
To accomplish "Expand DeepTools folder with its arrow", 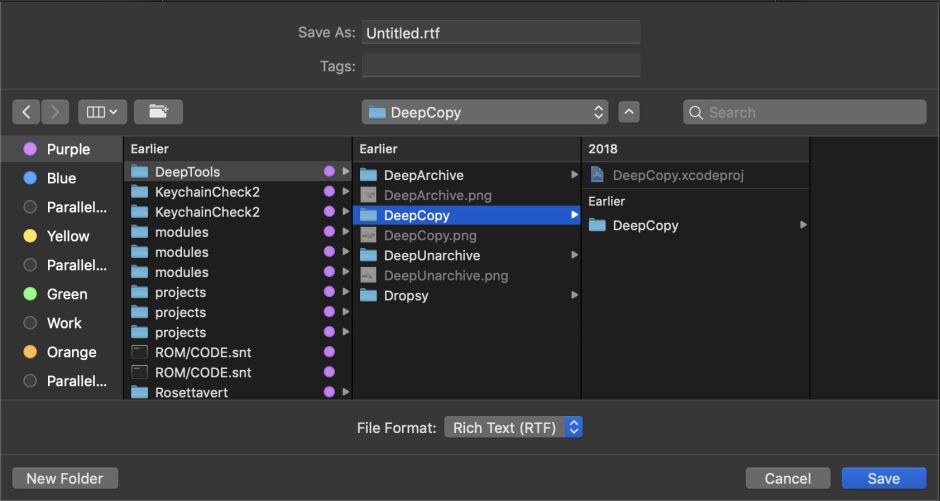I will click(345, 171).
